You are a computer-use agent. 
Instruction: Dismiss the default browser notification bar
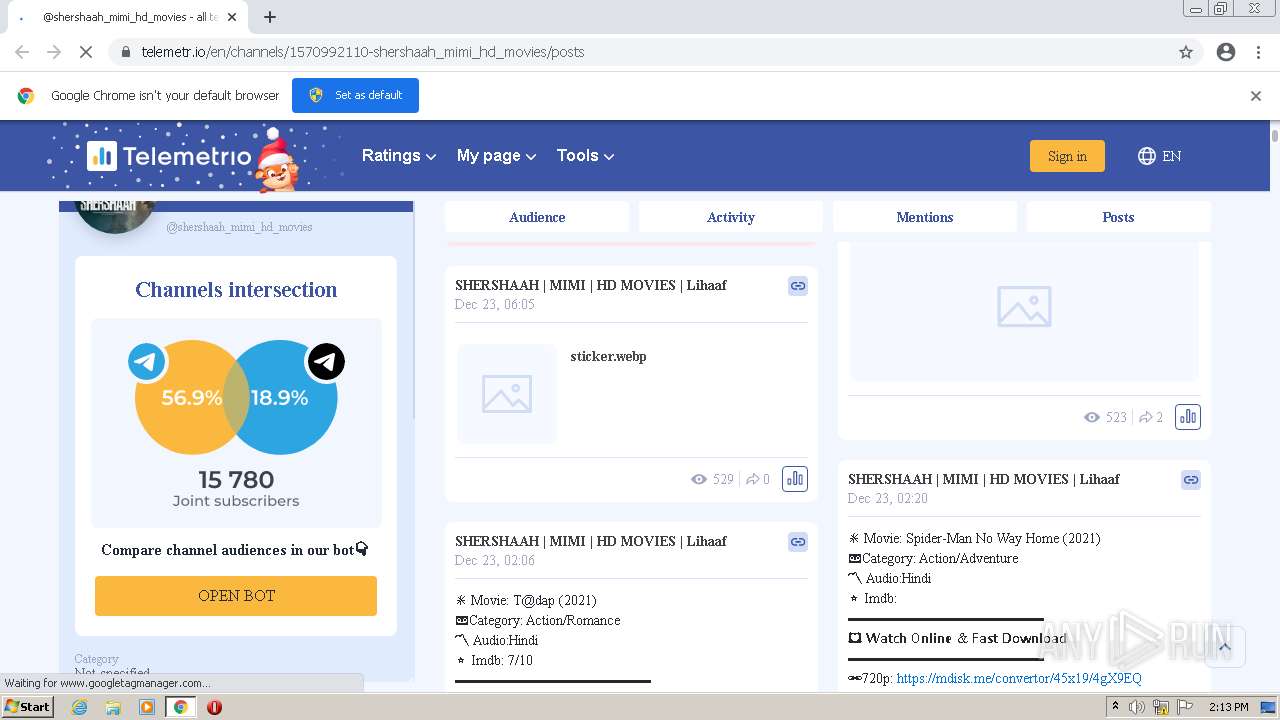click(1256, 96)
